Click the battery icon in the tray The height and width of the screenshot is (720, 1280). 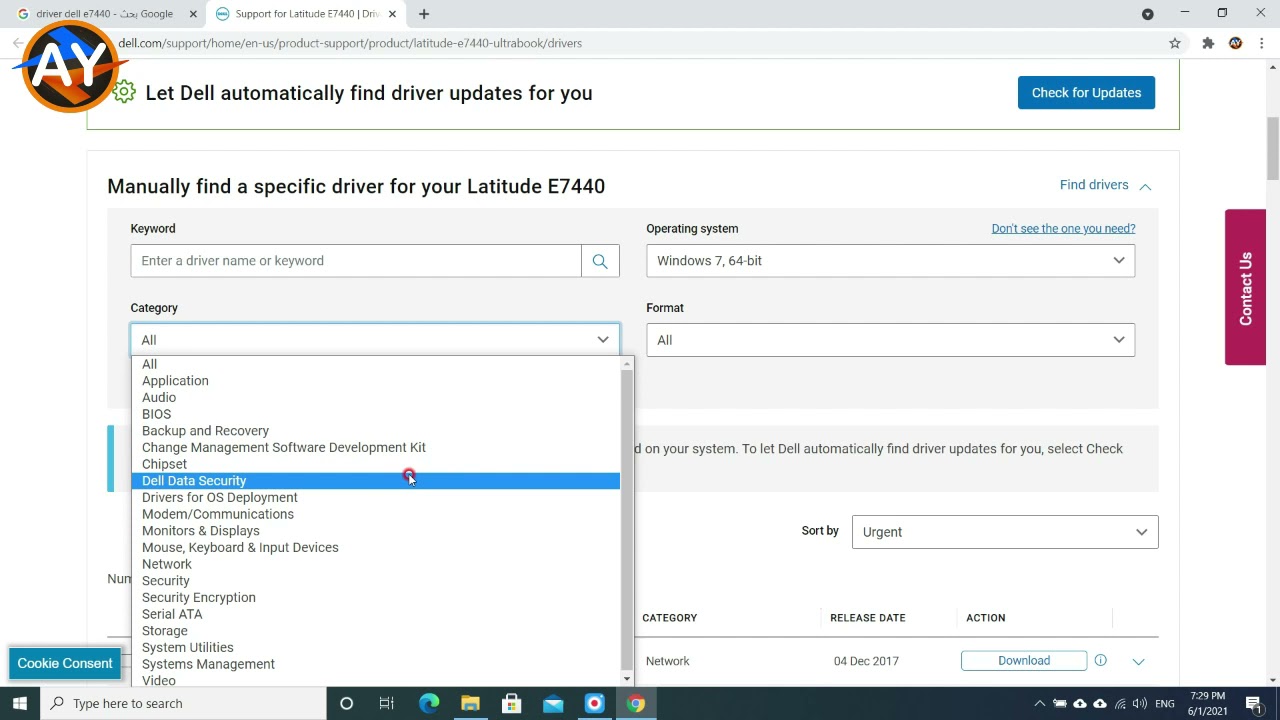[1060, 703]
